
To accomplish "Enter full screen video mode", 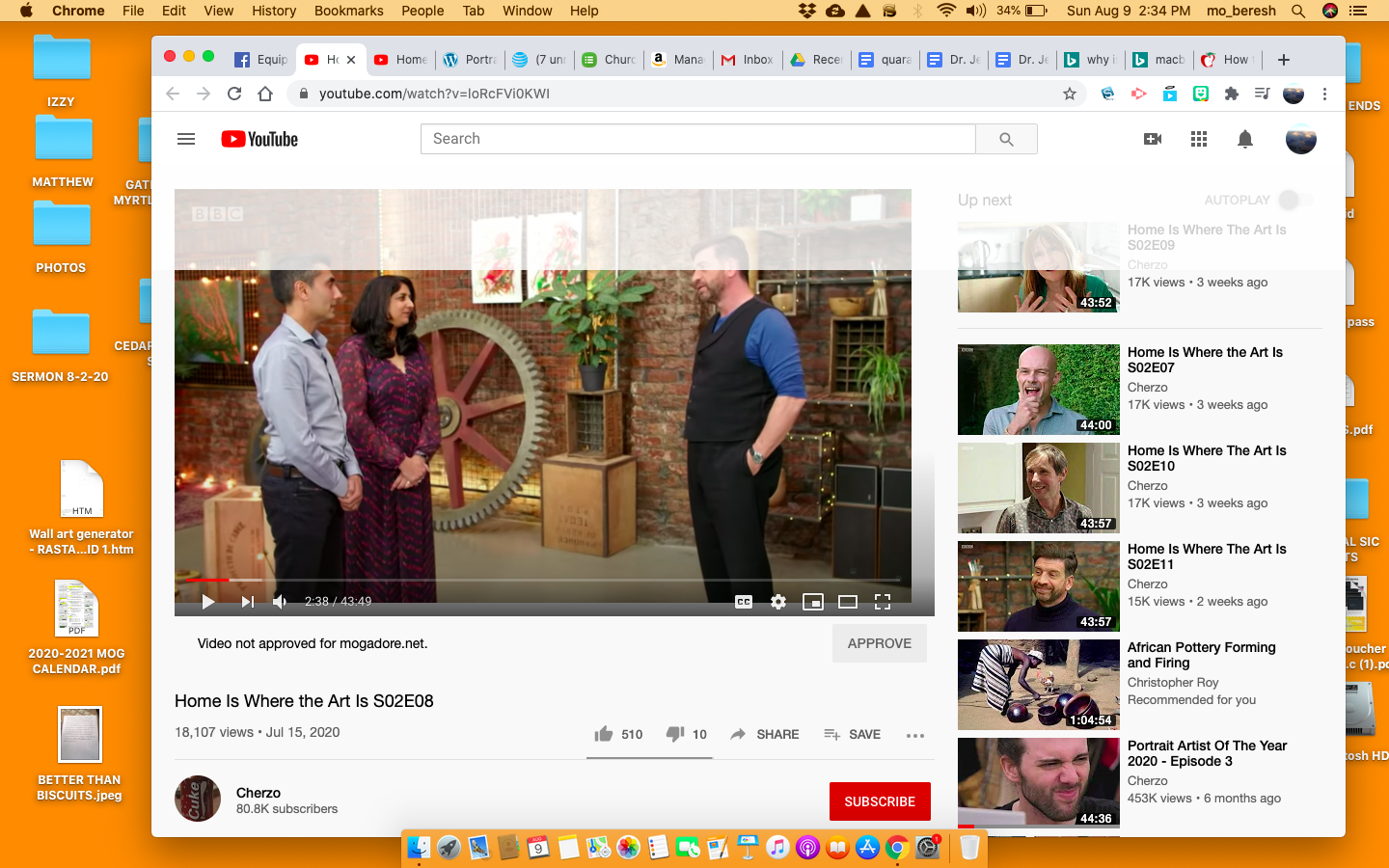I will (882, 602).
